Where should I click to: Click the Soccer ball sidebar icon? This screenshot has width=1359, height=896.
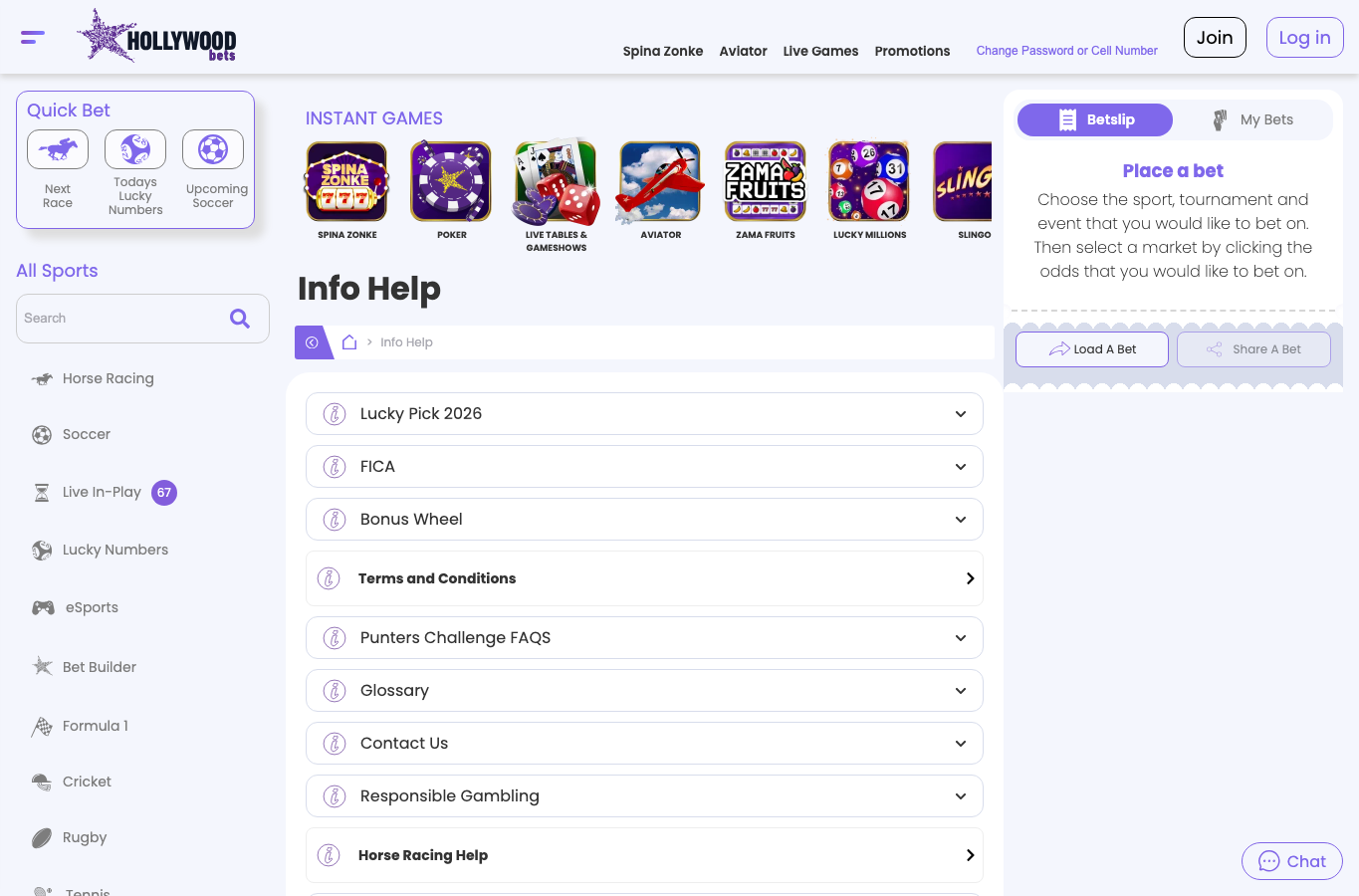[x=42, y=435]
